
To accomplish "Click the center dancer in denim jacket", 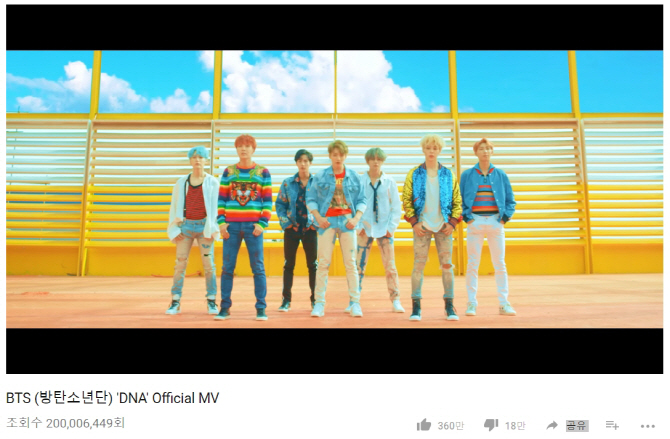I will pyautogui.click(x=336, y=229).
